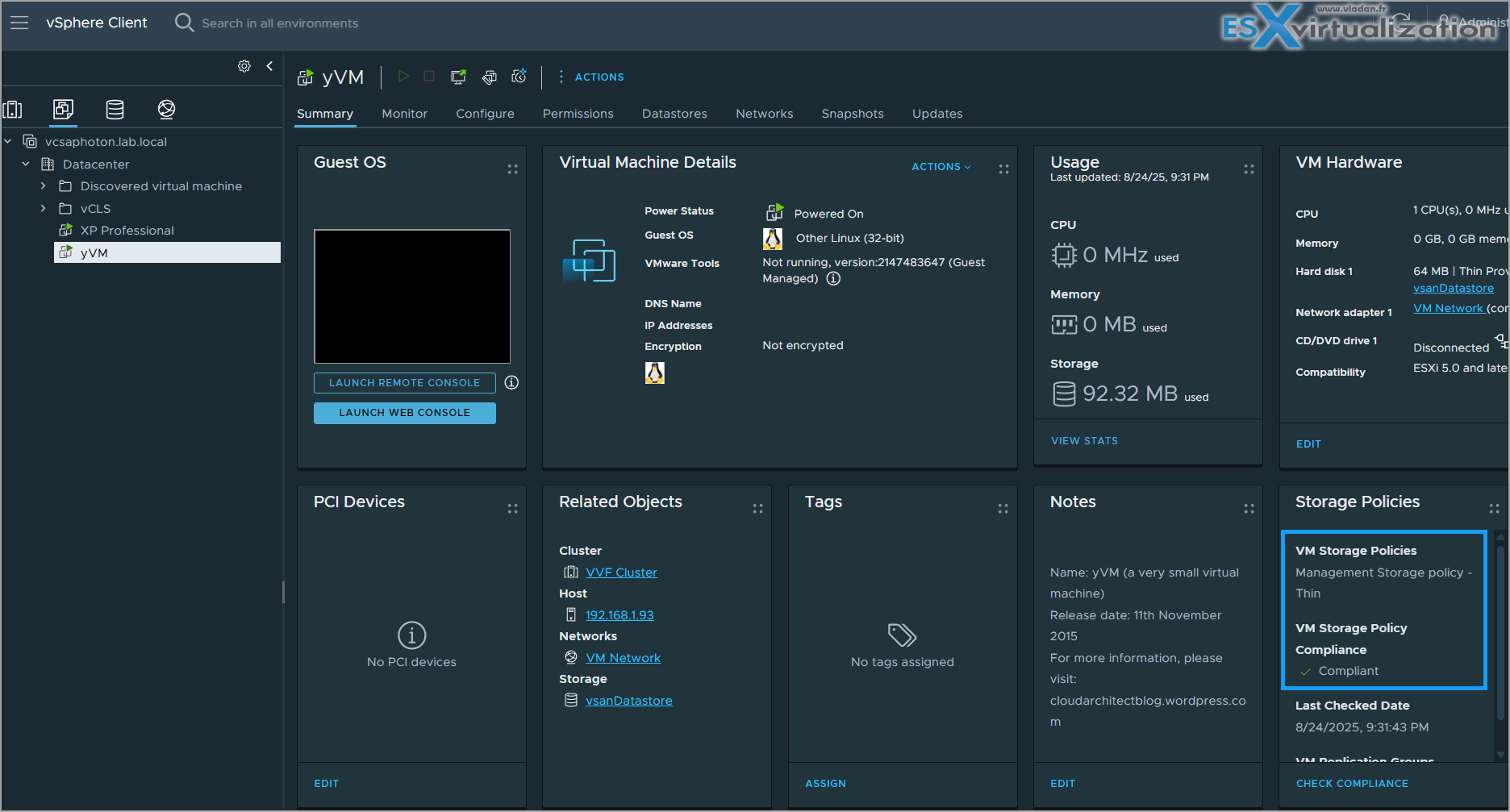Click CHECK COMPLIANCE button

1352,784
